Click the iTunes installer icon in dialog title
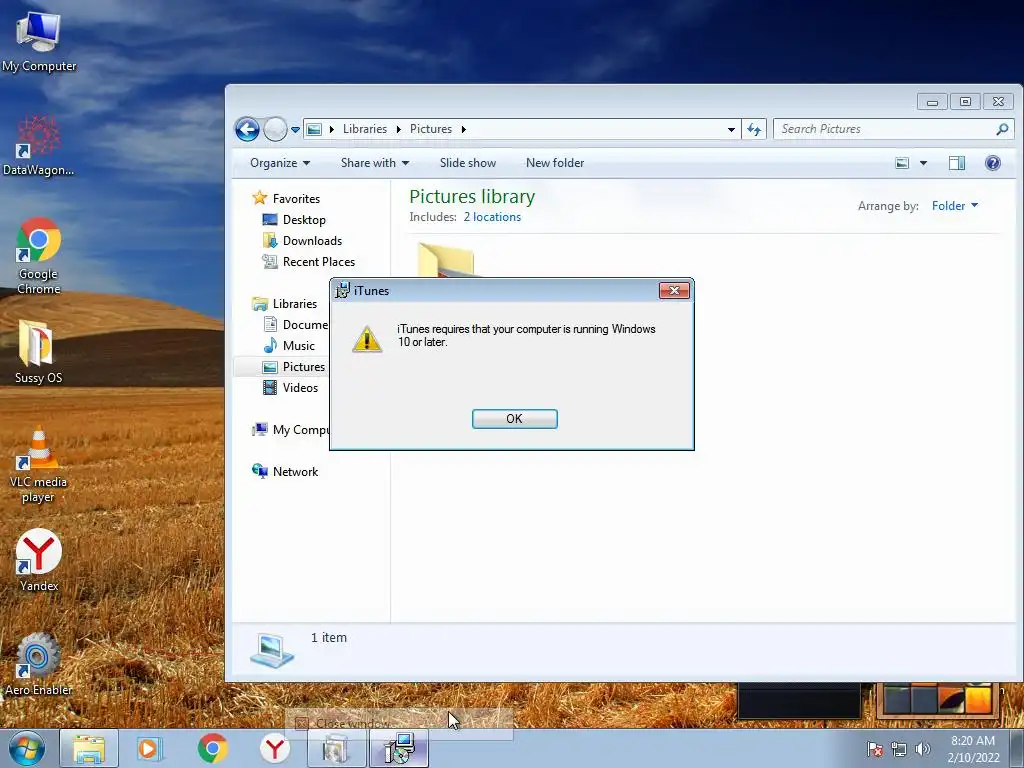Screen dimensions: 1024x768 (342, 291)
